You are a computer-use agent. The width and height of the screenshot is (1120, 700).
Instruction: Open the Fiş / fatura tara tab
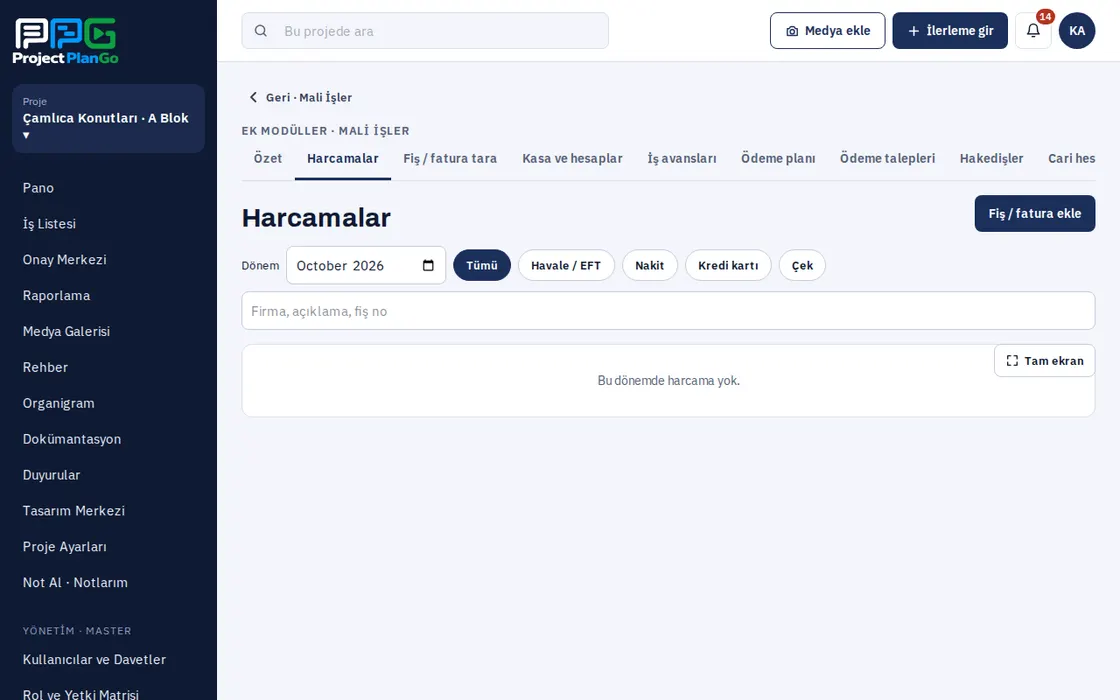[450, 159]
